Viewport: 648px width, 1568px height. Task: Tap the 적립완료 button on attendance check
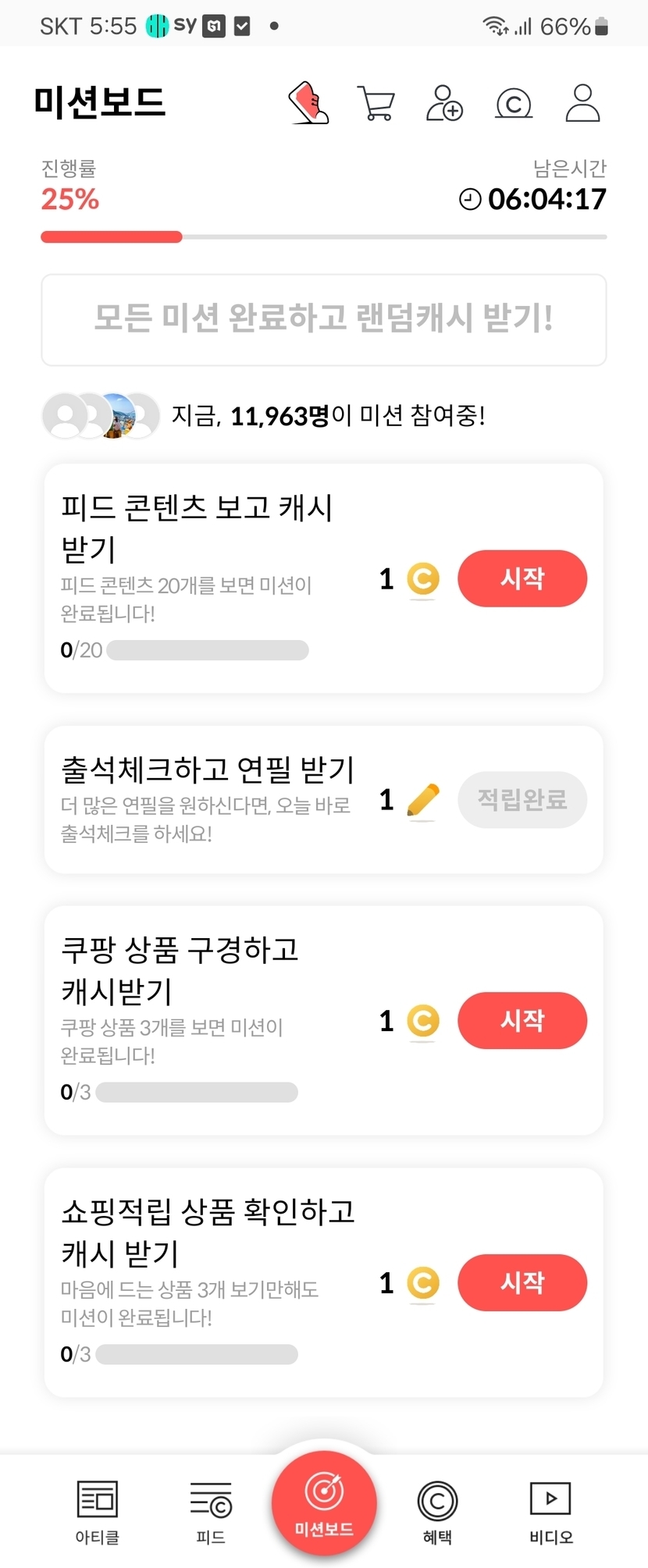point(522,799)
